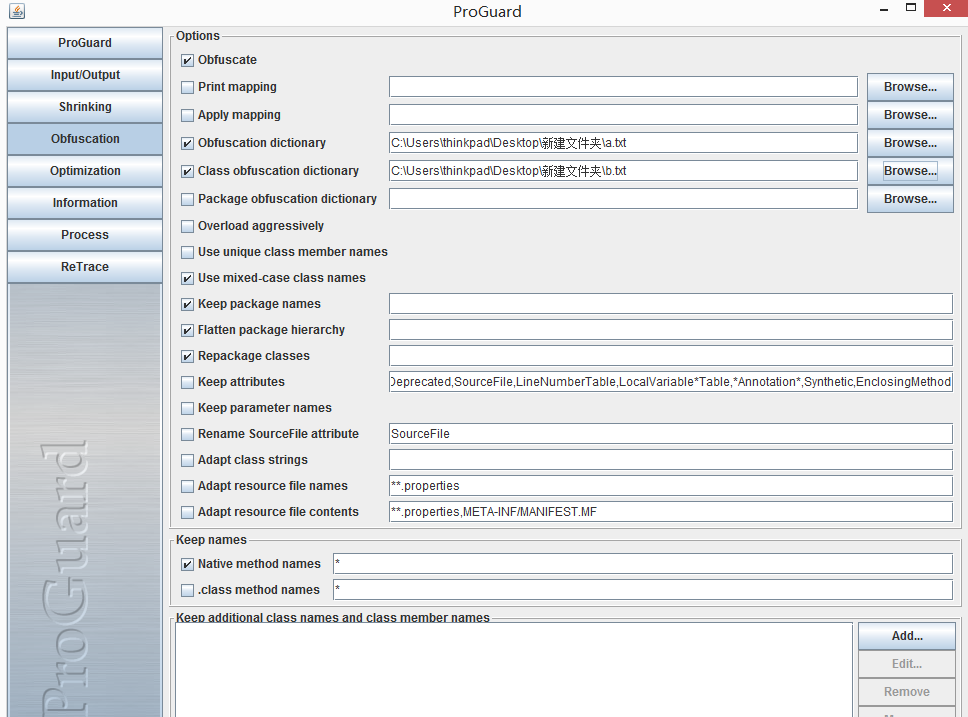
Task: Disable Use mixed-case class names
Action: pos(188,279)
